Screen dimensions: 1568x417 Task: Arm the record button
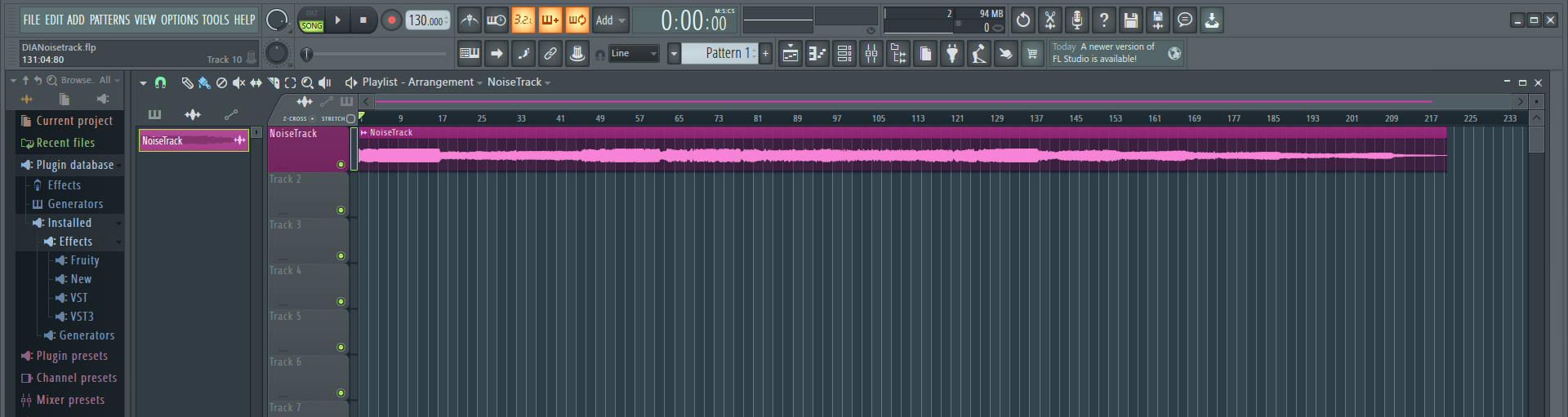tap(391, 20)
